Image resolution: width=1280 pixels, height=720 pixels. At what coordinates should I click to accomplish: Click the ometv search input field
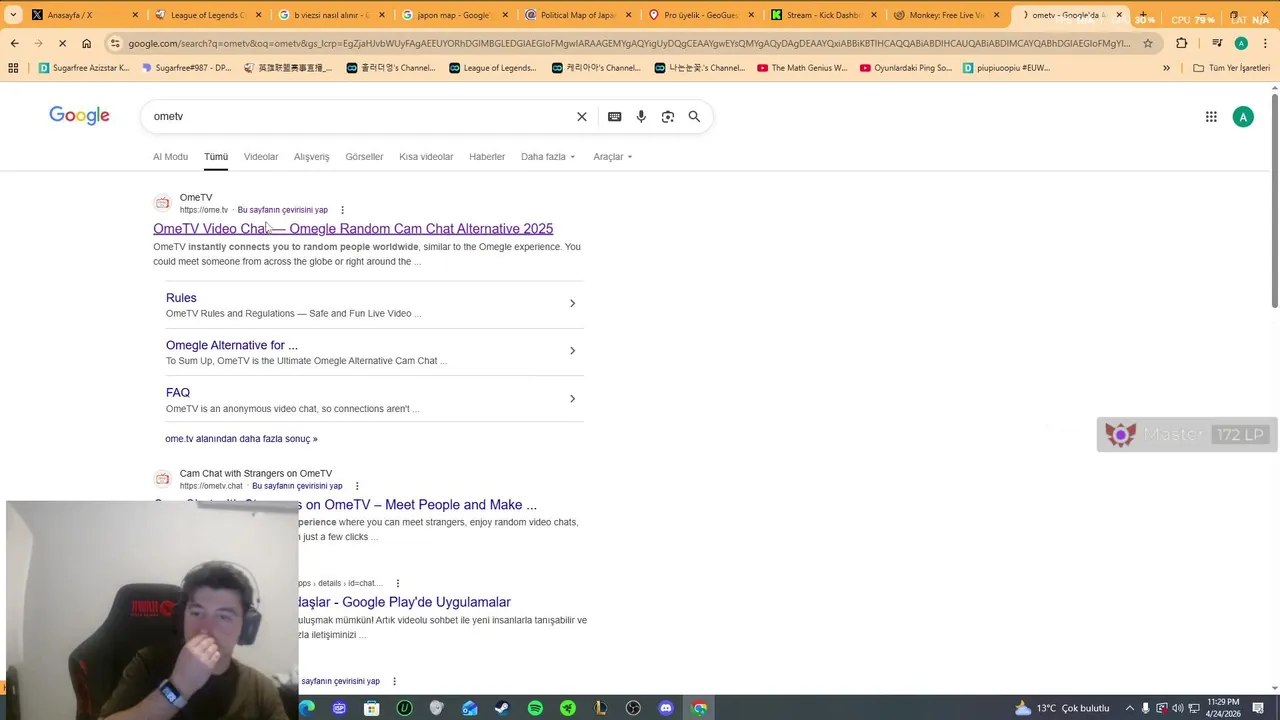click(x=360, y=116)
